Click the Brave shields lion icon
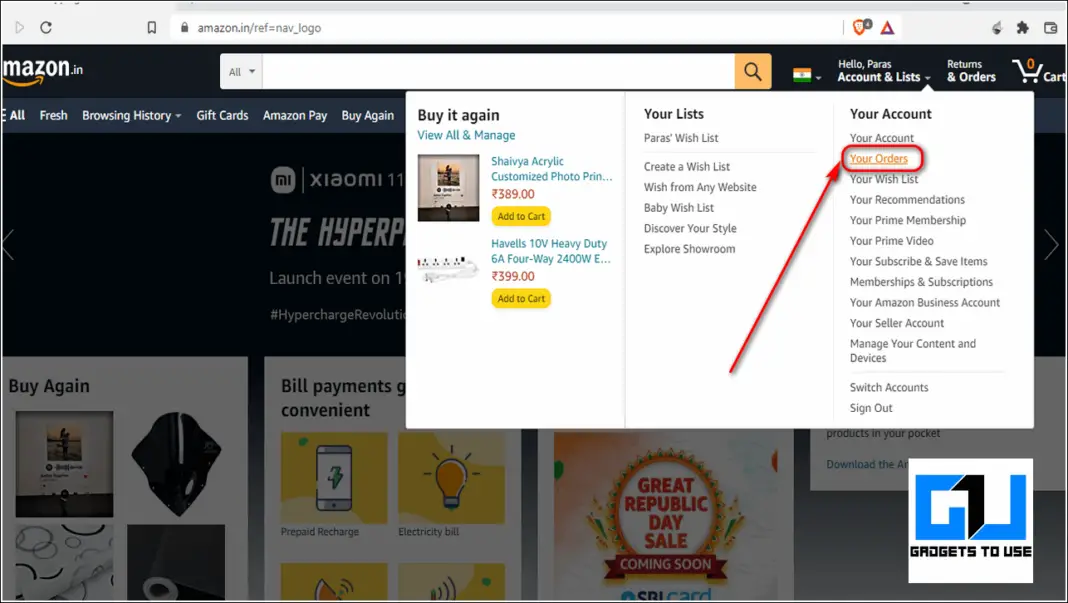 (860, 27)
